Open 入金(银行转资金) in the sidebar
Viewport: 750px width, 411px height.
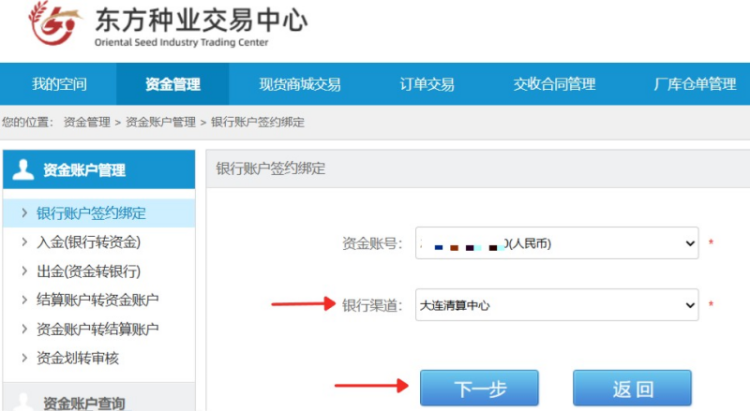(88, 242)
